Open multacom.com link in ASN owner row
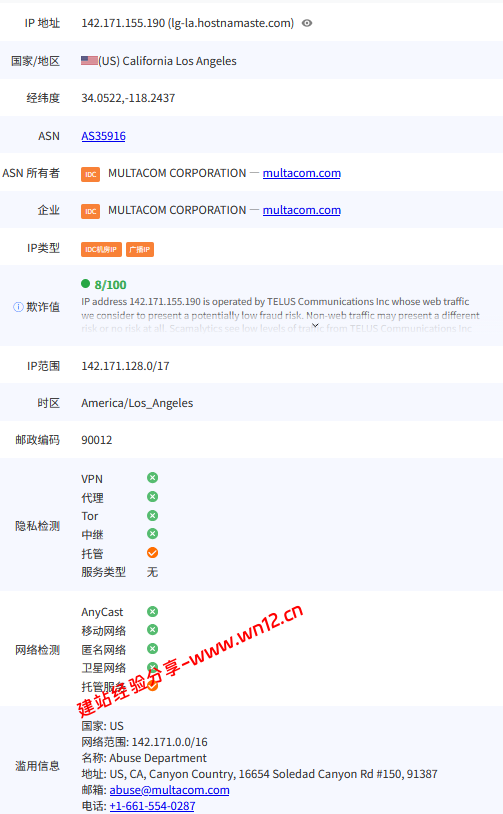This screenshot has height=814, width=503. coord(302,173)
